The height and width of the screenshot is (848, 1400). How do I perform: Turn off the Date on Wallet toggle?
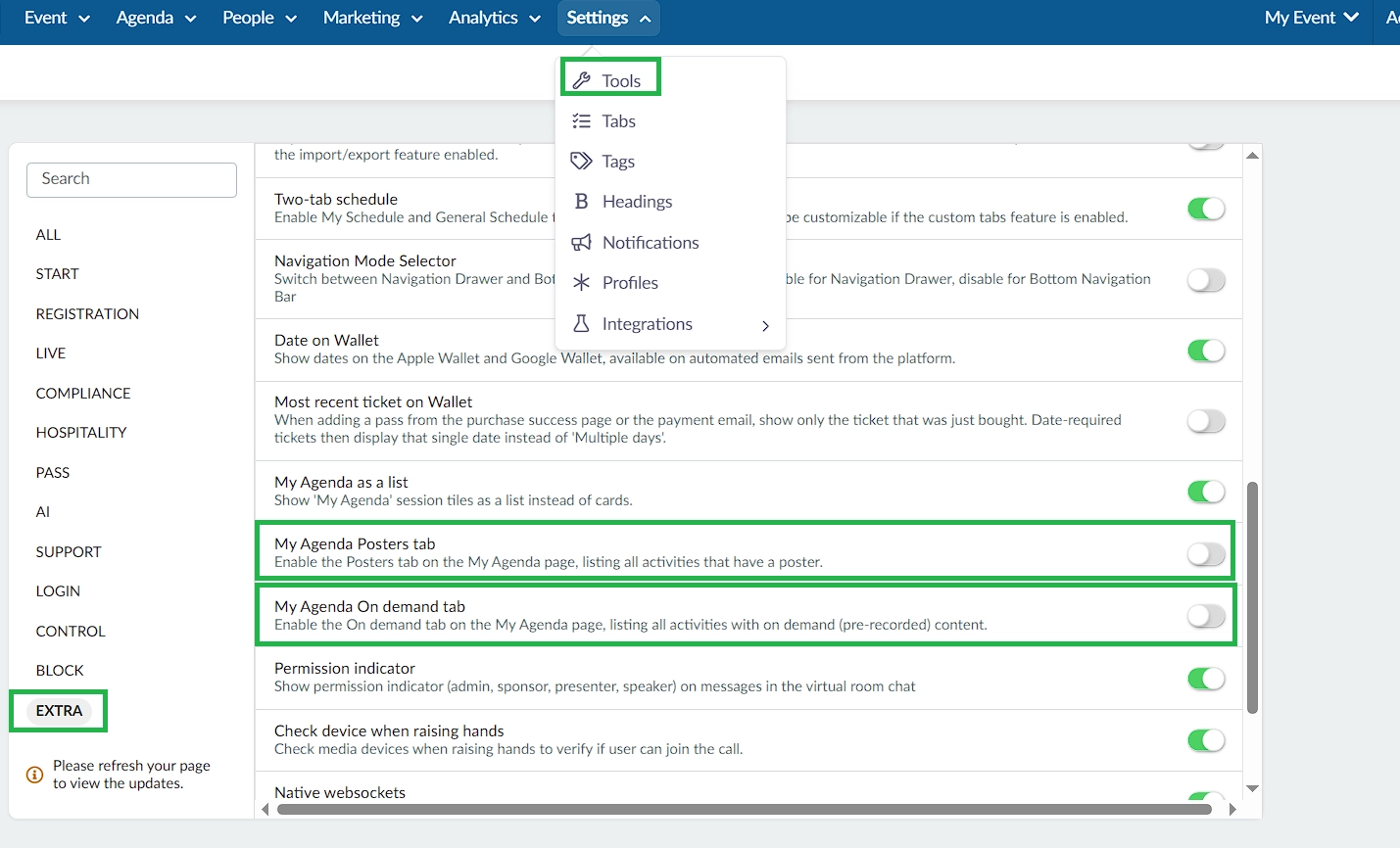click(1206, 351)
